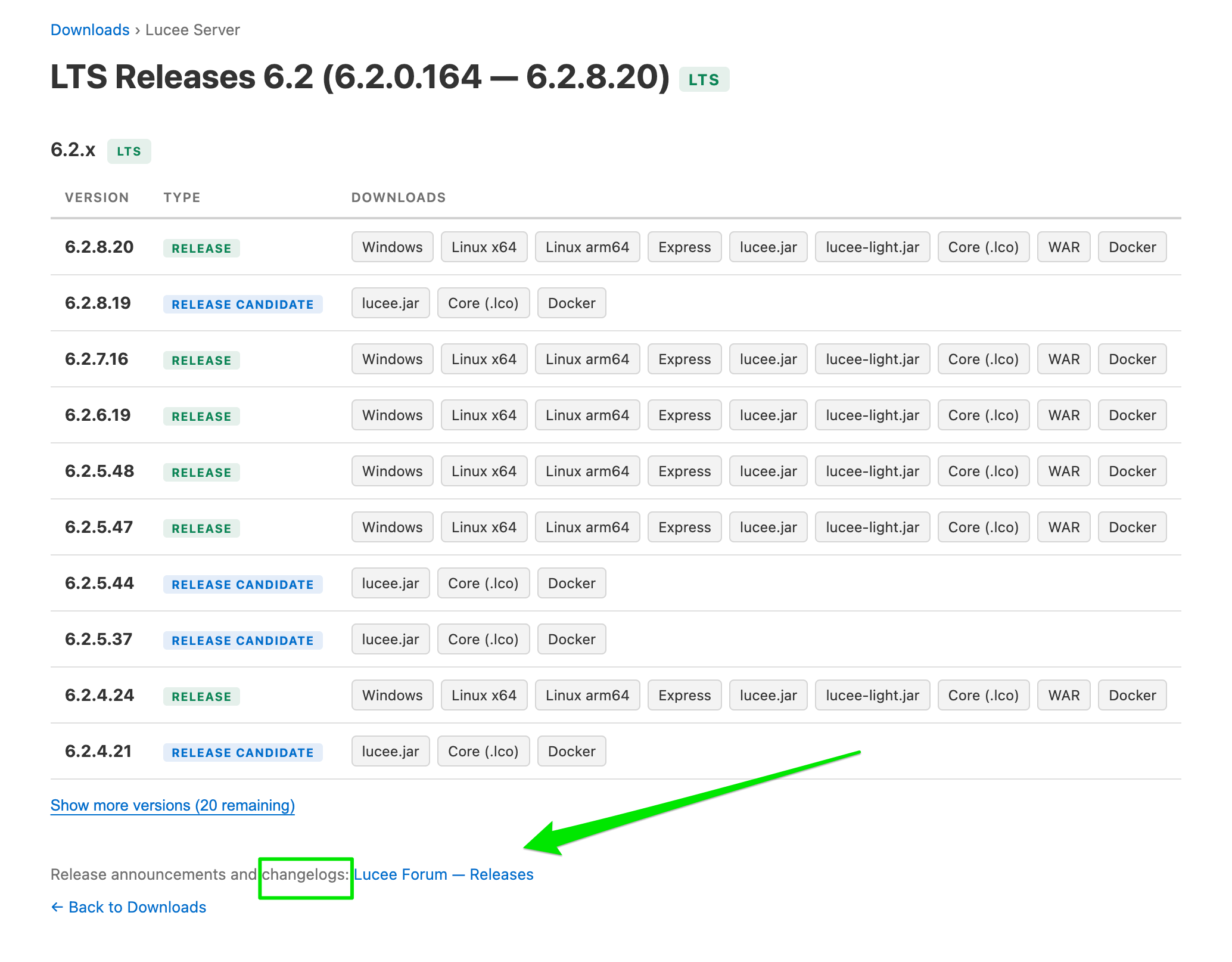Screen dimensions: 1232x962
Task: Download Windows installer for 6.2.4.24
Action: click(393, 695)
